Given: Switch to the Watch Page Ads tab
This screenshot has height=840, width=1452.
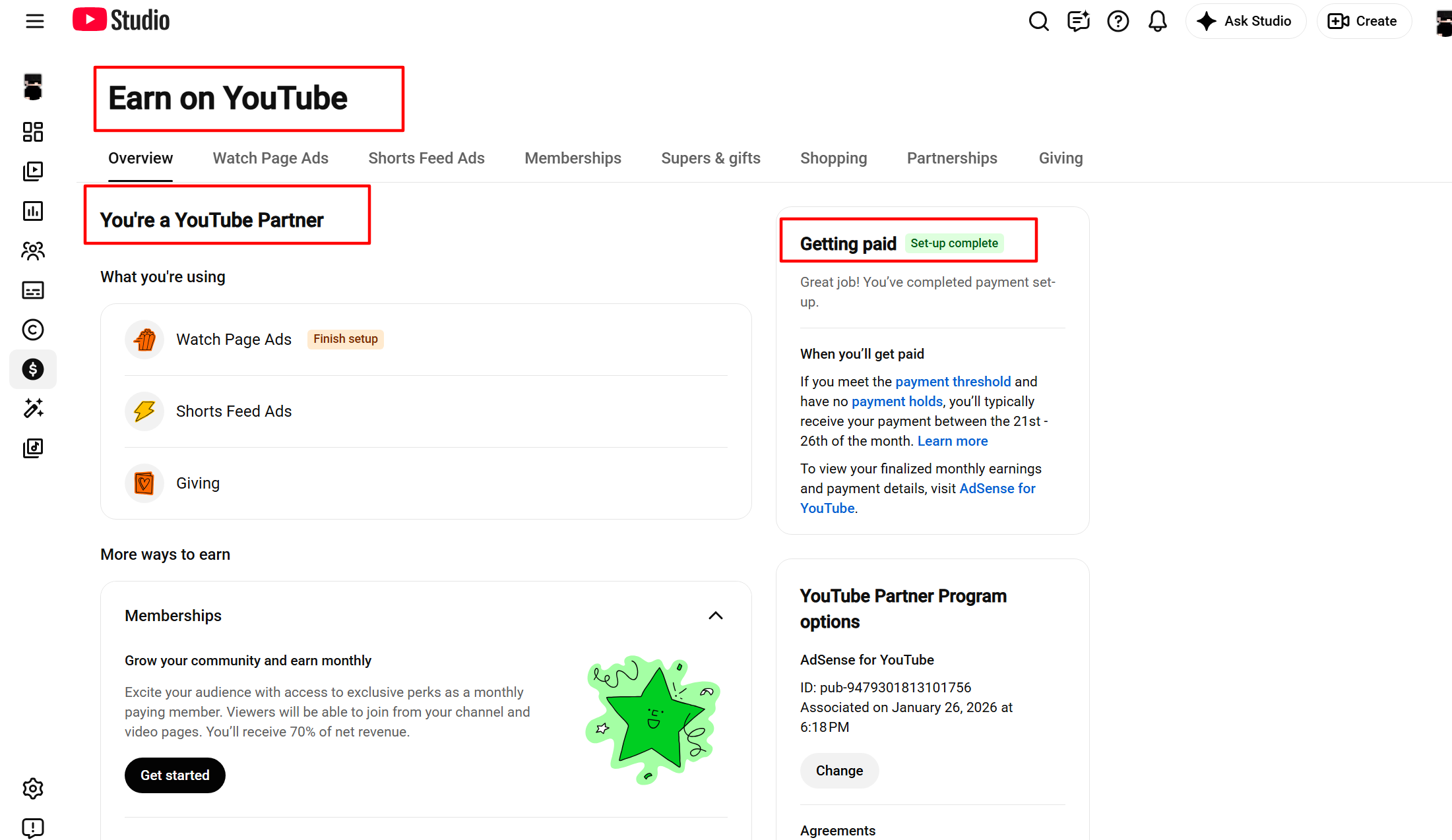Looking at the screenshot, I should (270, 158).
